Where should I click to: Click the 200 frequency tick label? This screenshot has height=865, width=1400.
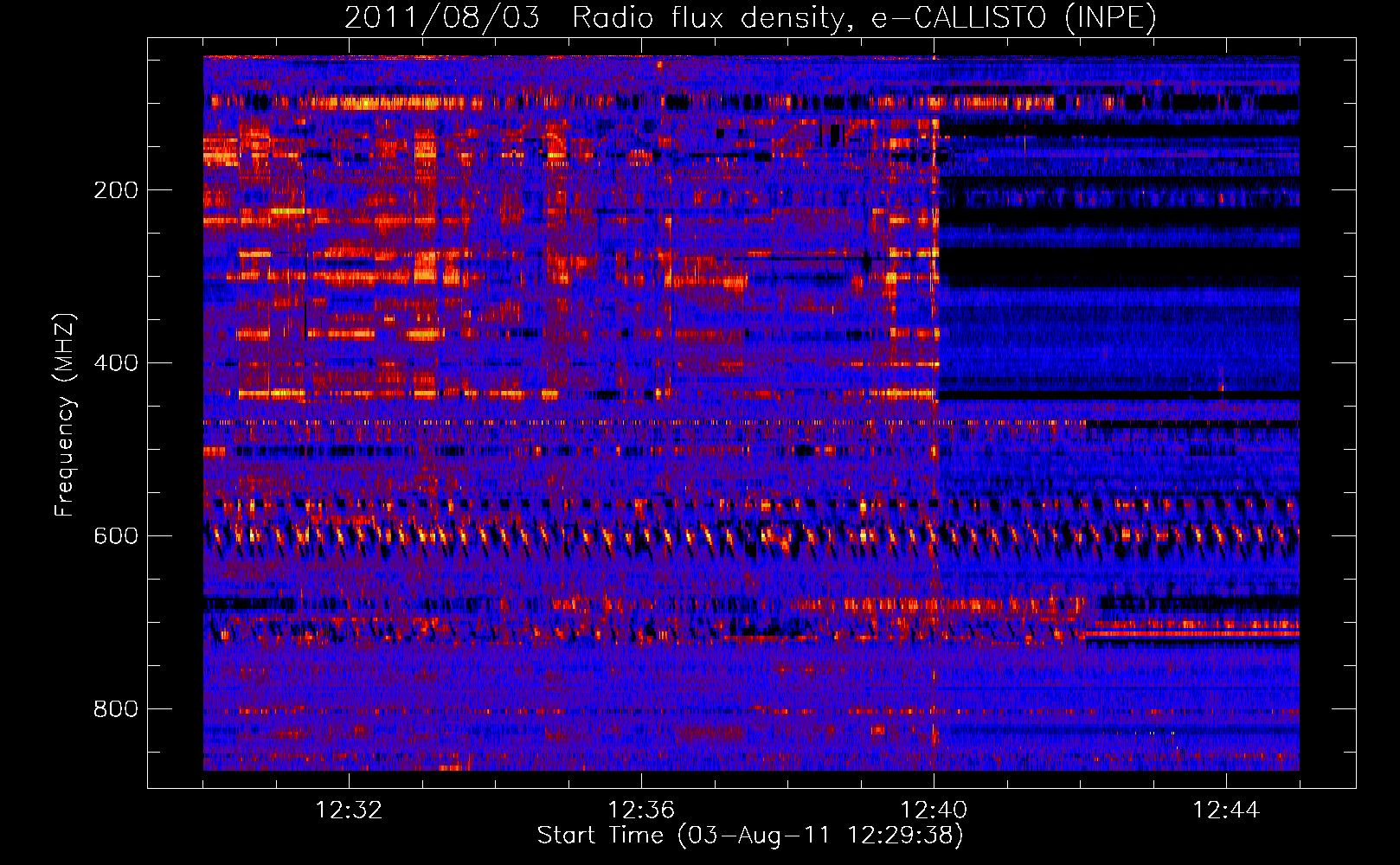point(116,190)
